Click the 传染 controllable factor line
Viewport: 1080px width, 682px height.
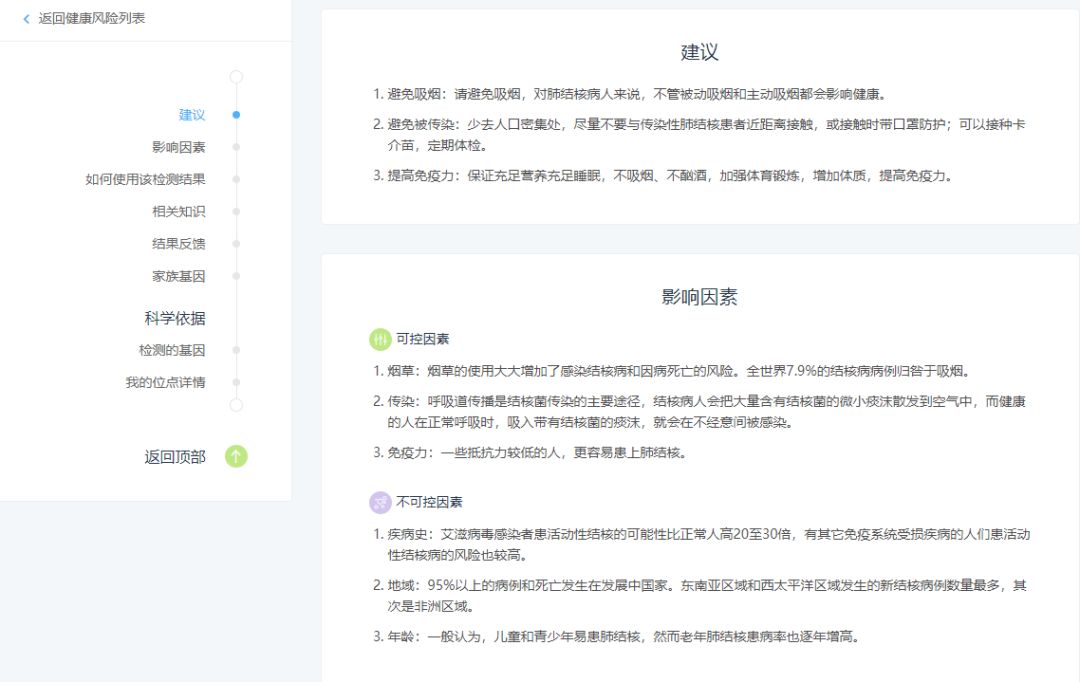tap(699, 412)
